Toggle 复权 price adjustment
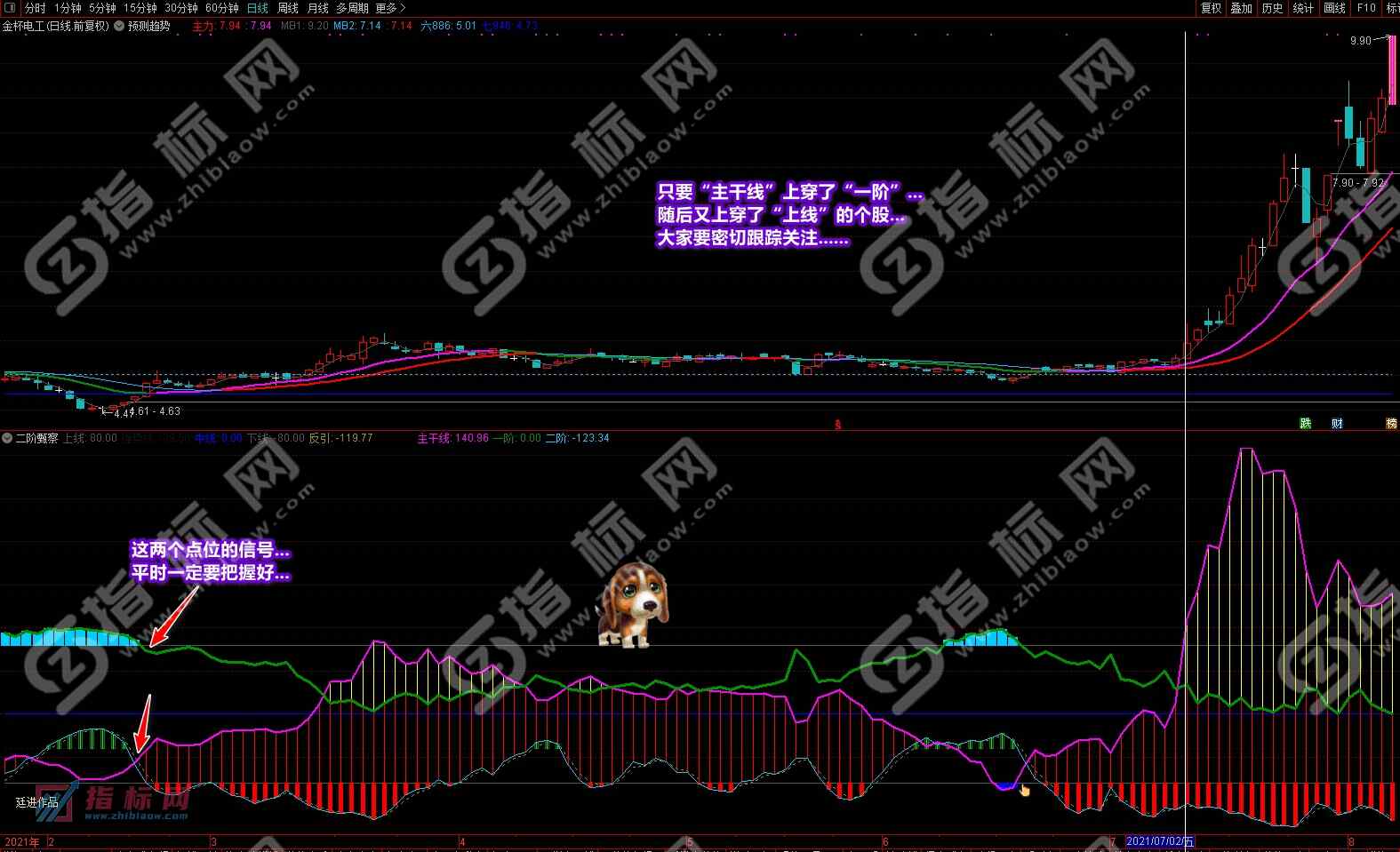This screenshot has width=1400, height=852. [x=1211, y=8]
